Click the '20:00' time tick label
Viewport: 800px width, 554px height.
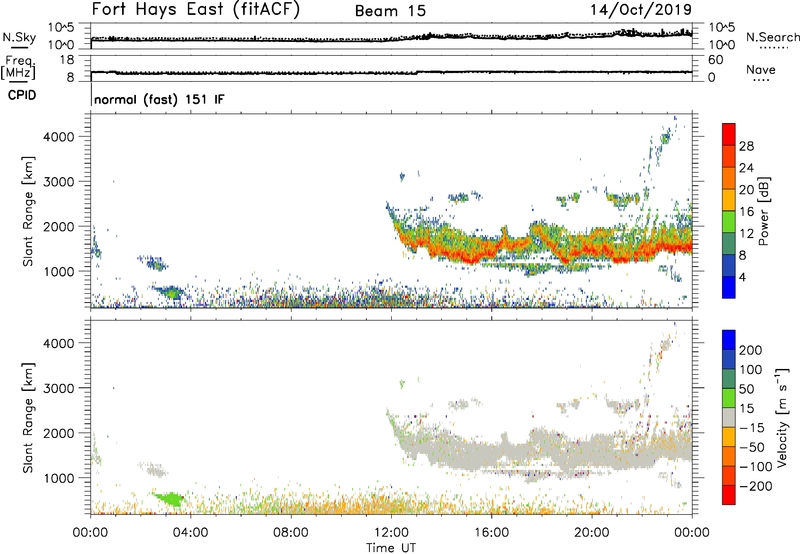pyautogui.click(x=591, y=533)
